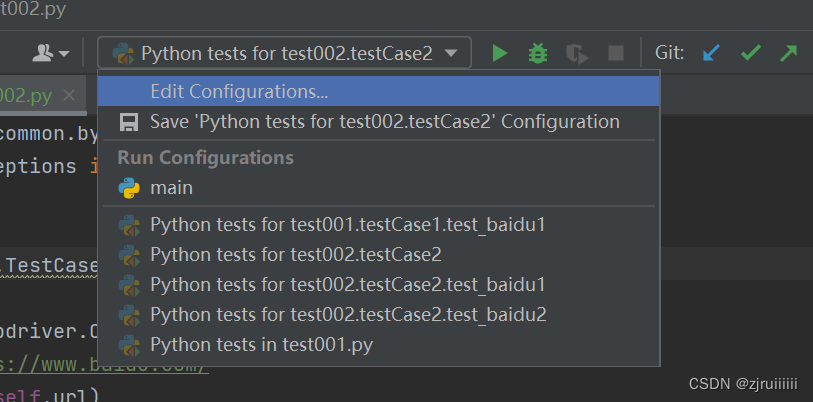Click Run with Coverage icon
813x402 pixels.
click(x=577, y=53)
